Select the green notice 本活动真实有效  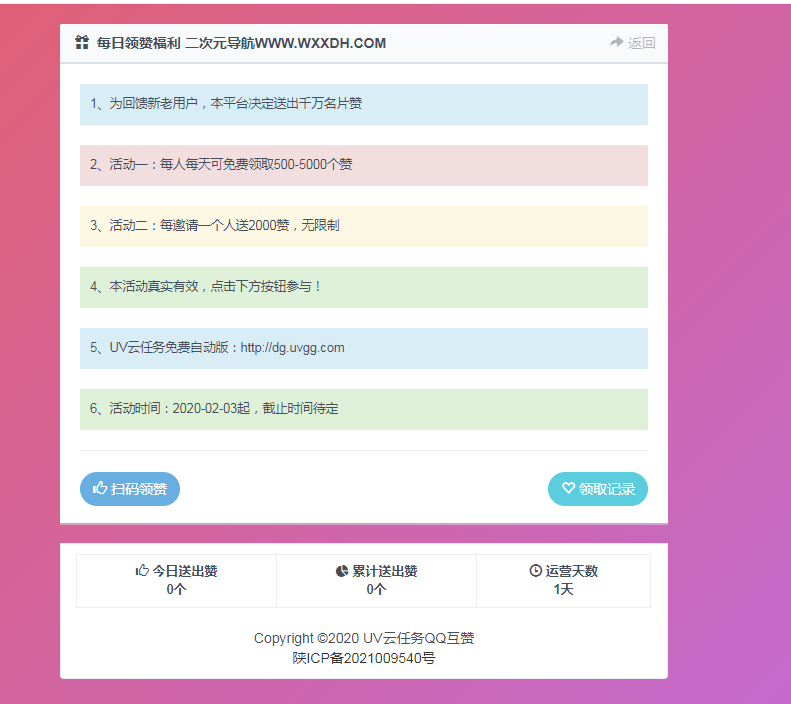click(x=363, y=287)
